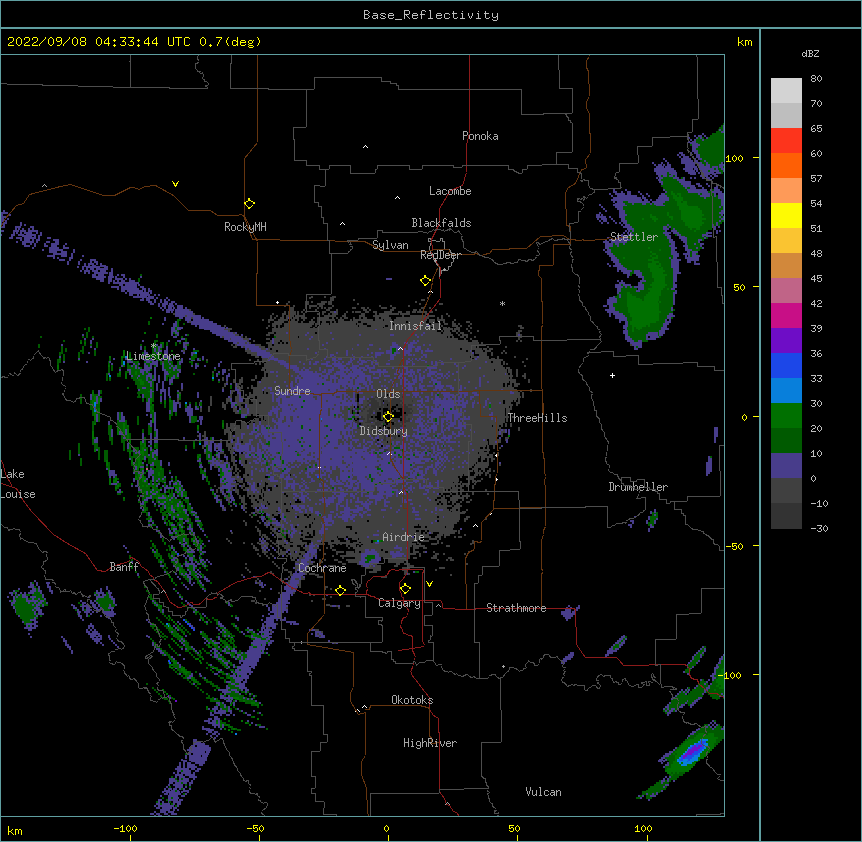Pick the bright yellow 54 dBZ legend swatch
The height and width of the screenshot is (842, 862).
786,215
